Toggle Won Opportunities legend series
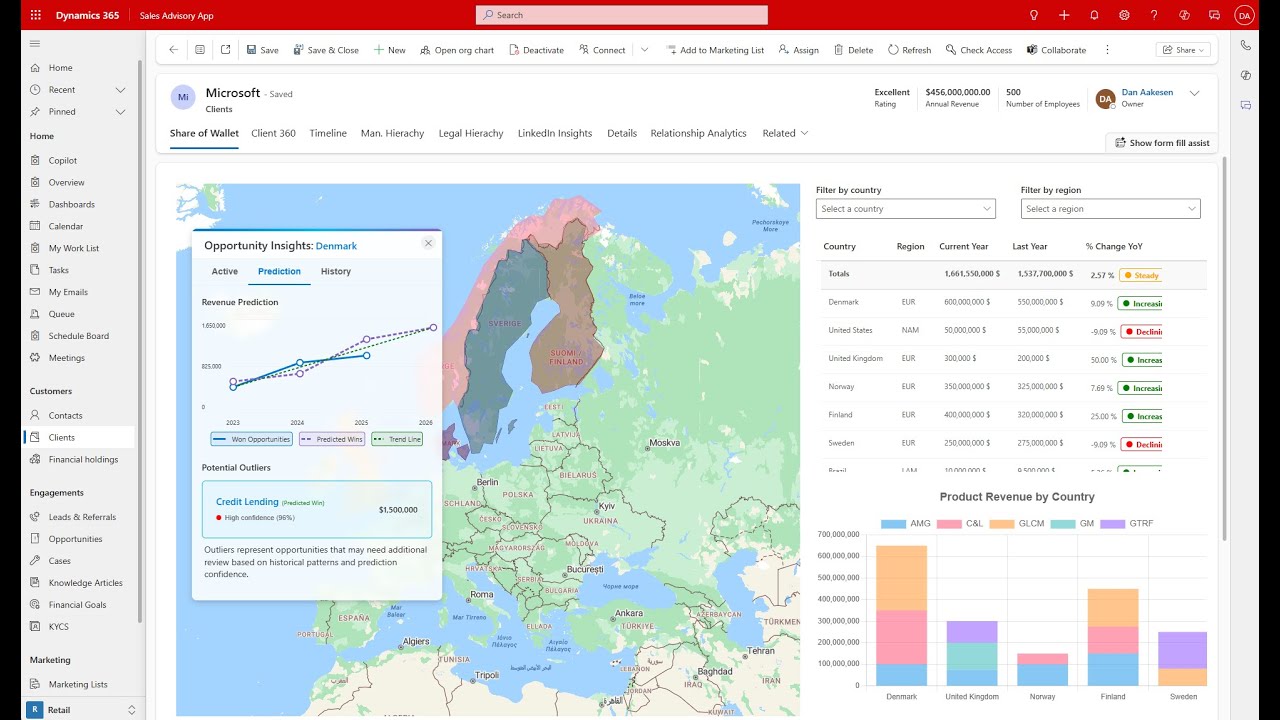Viewport: 1280px width, 720px height. click(251, 439)
